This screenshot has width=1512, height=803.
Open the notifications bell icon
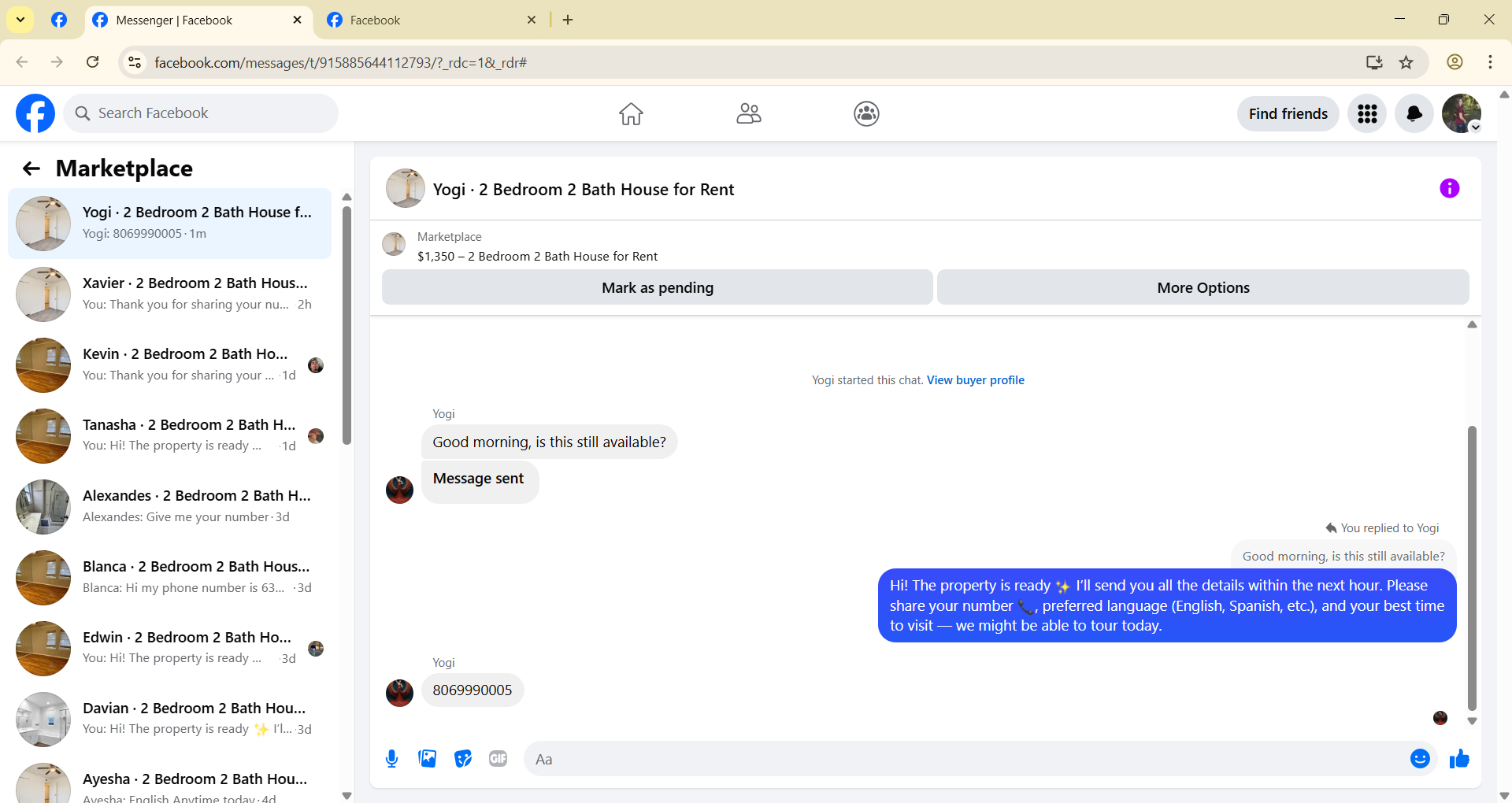(x=1414, y=113)
